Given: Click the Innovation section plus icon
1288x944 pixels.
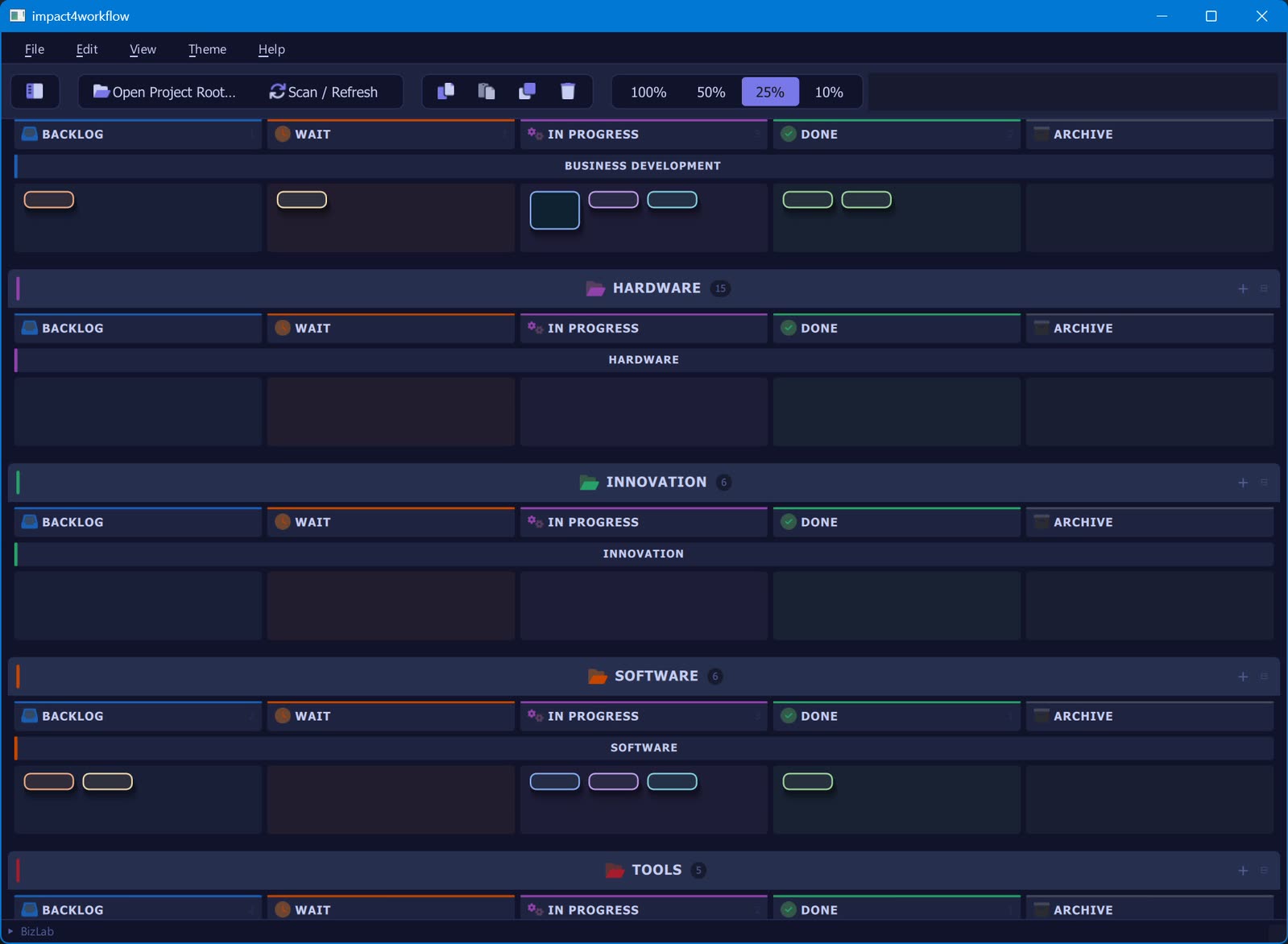Looking at the screenshot, I should click(x=1243, y=482).
